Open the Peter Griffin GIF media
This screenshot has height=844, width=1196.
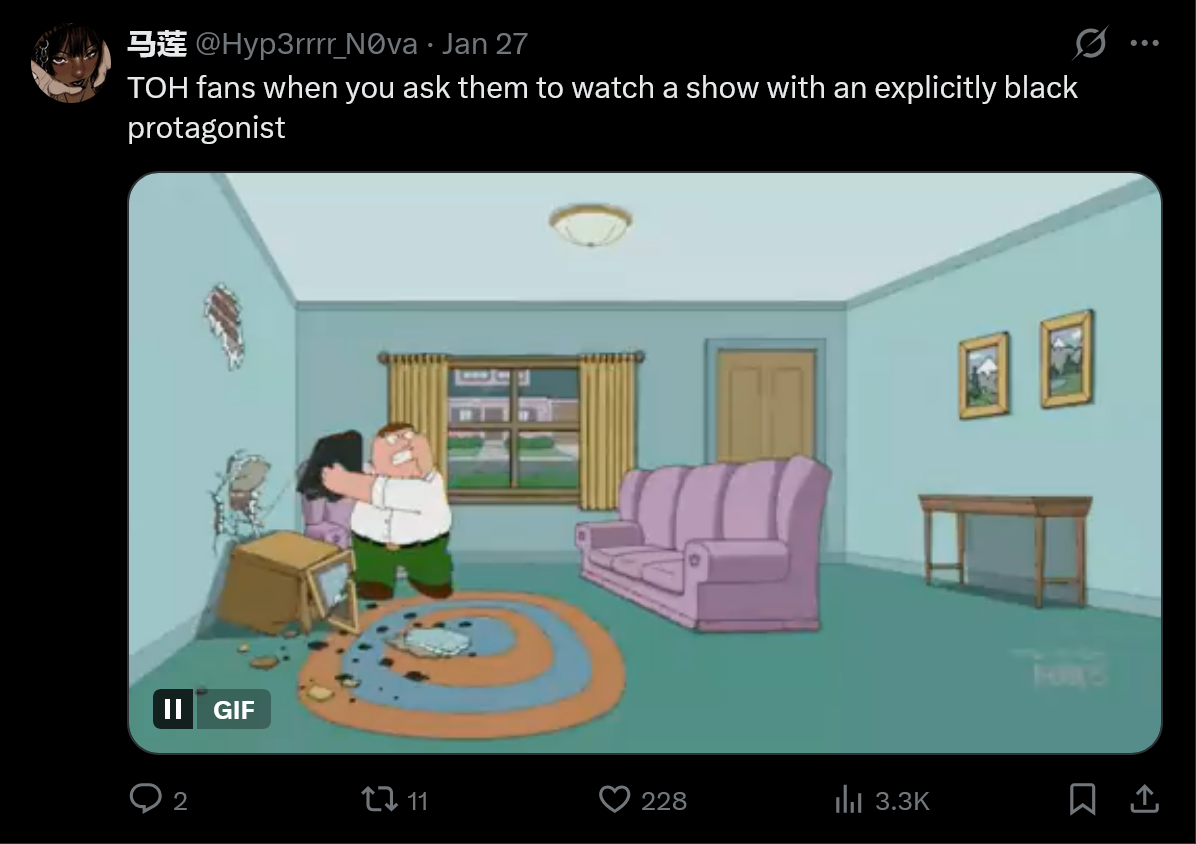[645, 463]
